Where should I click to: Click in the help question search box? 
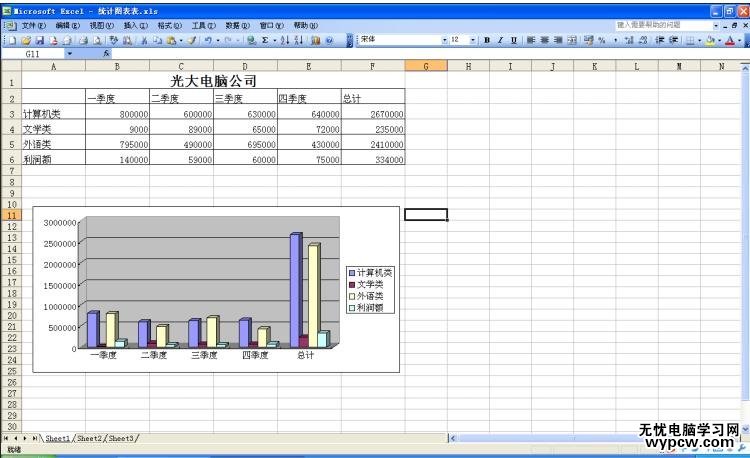(663, 25)
